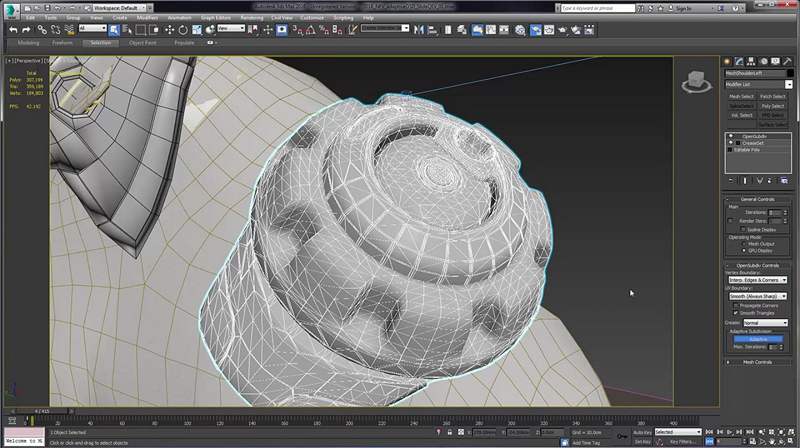Select the Select and Link tool
Viewport: 800px width, 448px height.
coord(42,29)
